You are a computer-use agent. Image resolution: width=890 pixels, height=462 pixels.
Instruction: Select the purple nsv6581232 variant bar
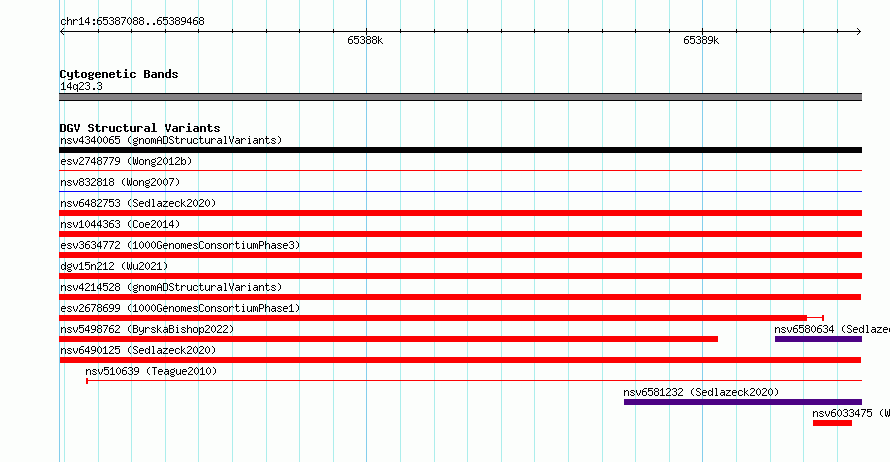[x=743, y=402]
